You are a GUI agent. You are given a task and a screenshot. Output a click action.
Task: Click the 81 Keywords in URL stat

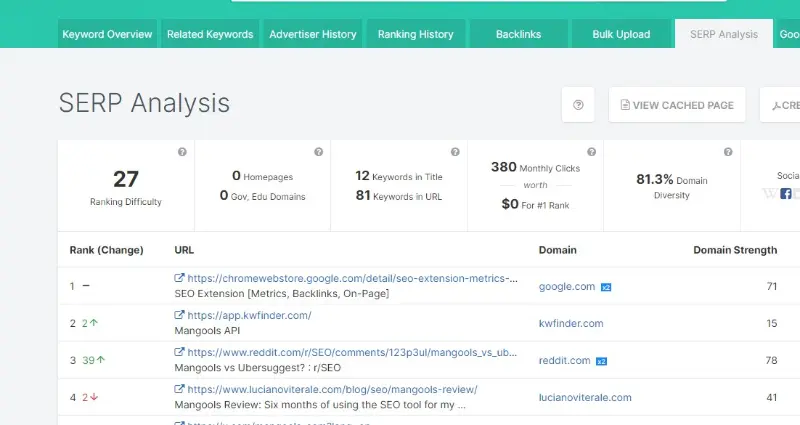point(398,196)
